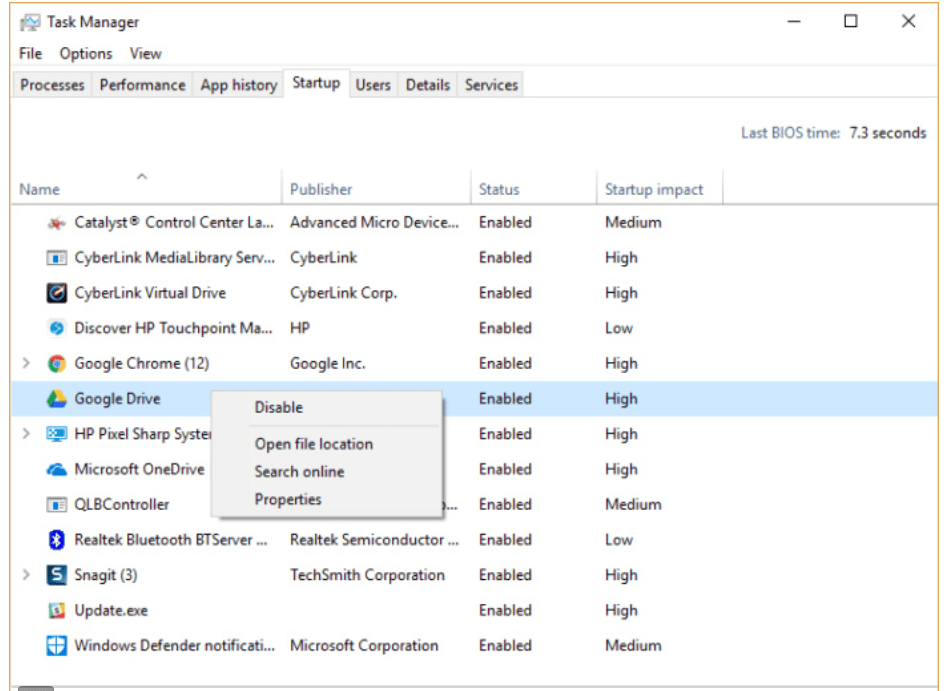Click the CyberLink MediaLibrary Service icon
Image resolution: width=947 pixels, height=691 pixels.
56,258
